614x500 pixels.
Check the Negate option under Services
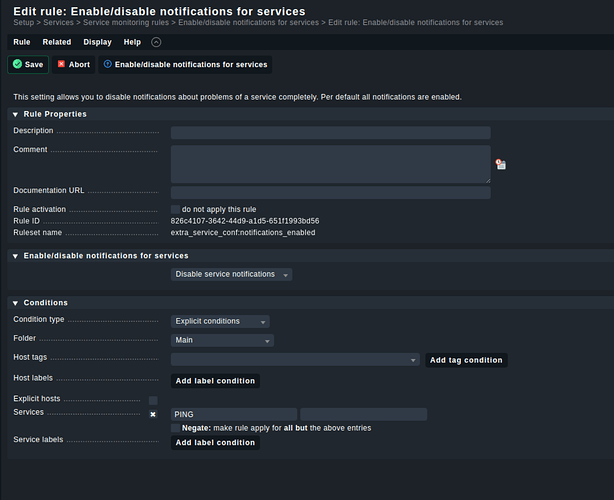(176, 428)
